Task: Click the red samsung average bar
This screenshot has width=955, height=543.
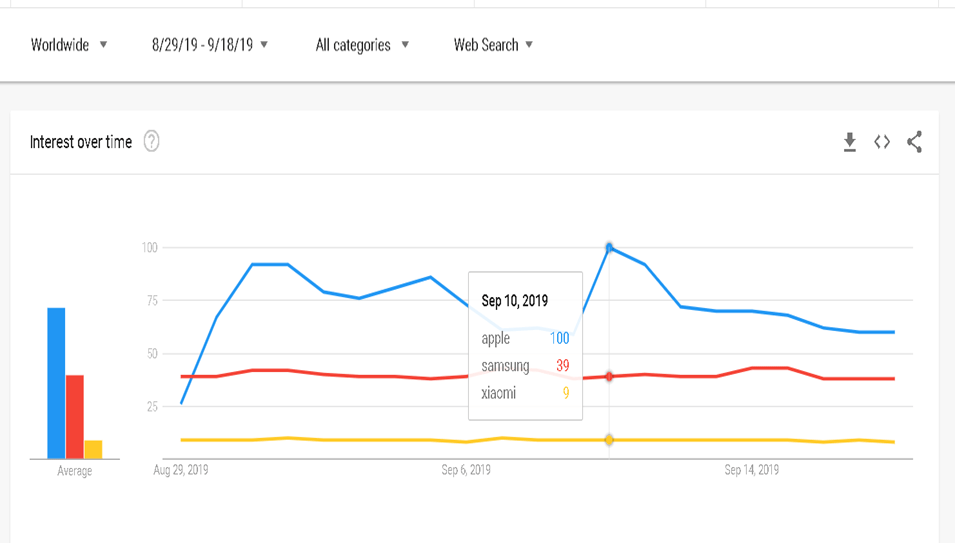Action: pos(75,416)
